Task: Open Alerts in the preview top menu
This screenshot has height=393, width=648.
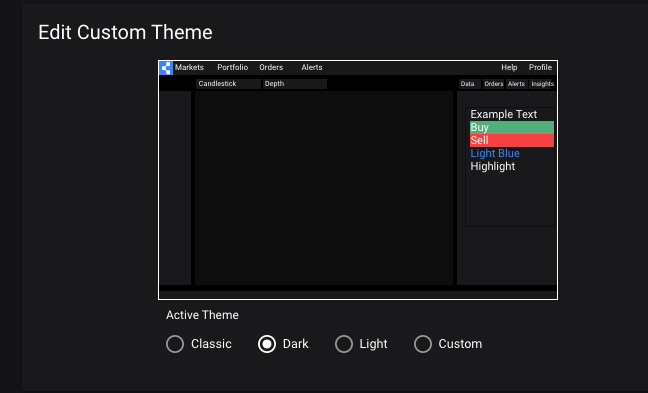Action: pyautogui.click(x=312, y=67)
